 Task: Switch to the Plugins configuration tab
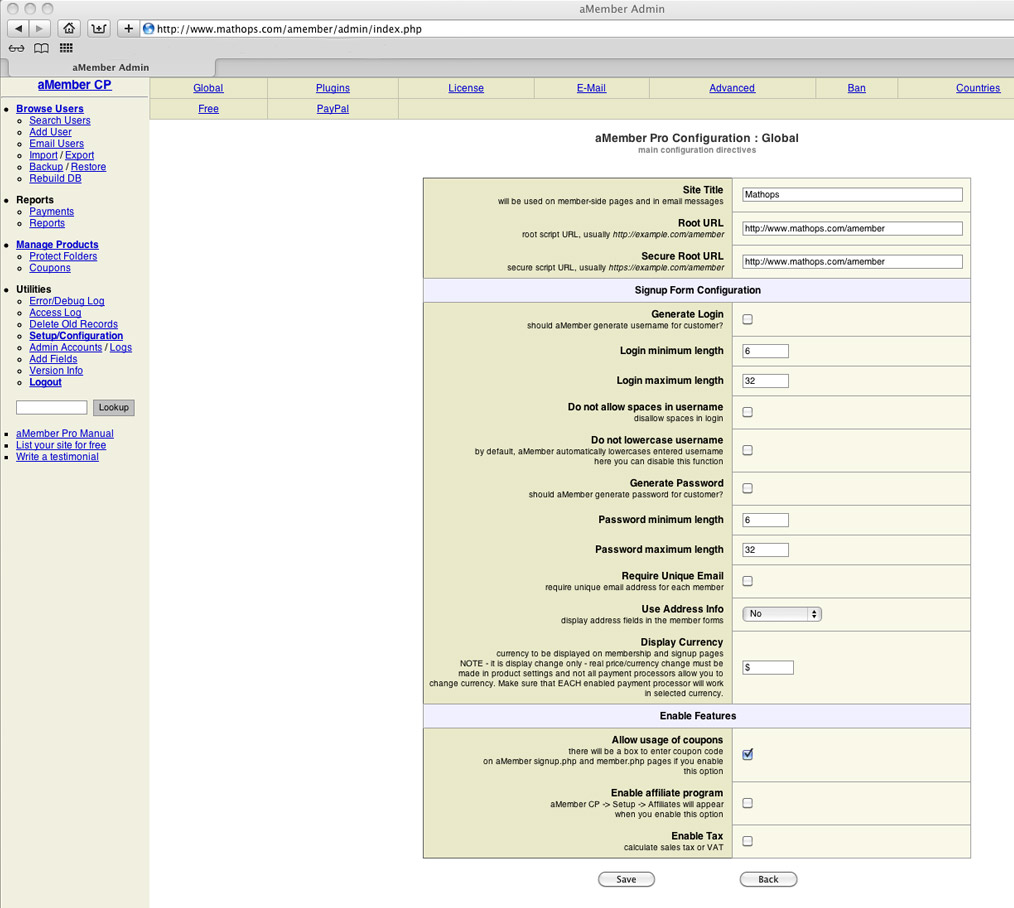click(333, 88)
